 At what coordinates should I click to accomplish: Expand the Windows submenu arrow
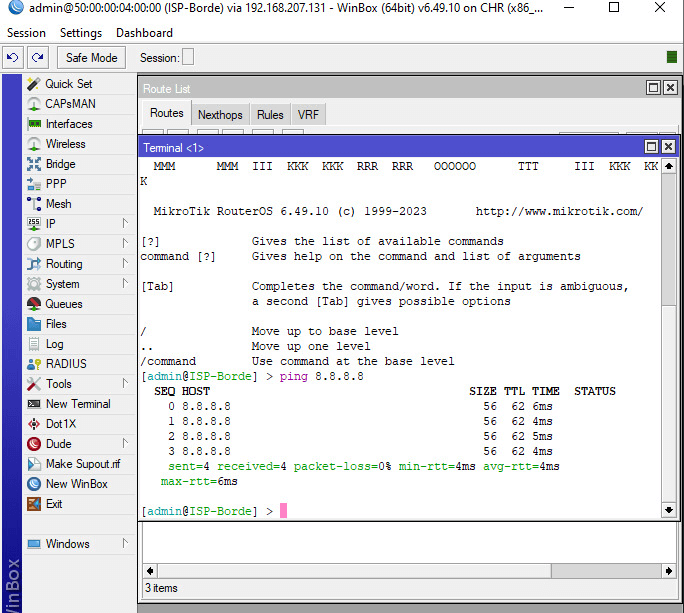pos(125,543)
